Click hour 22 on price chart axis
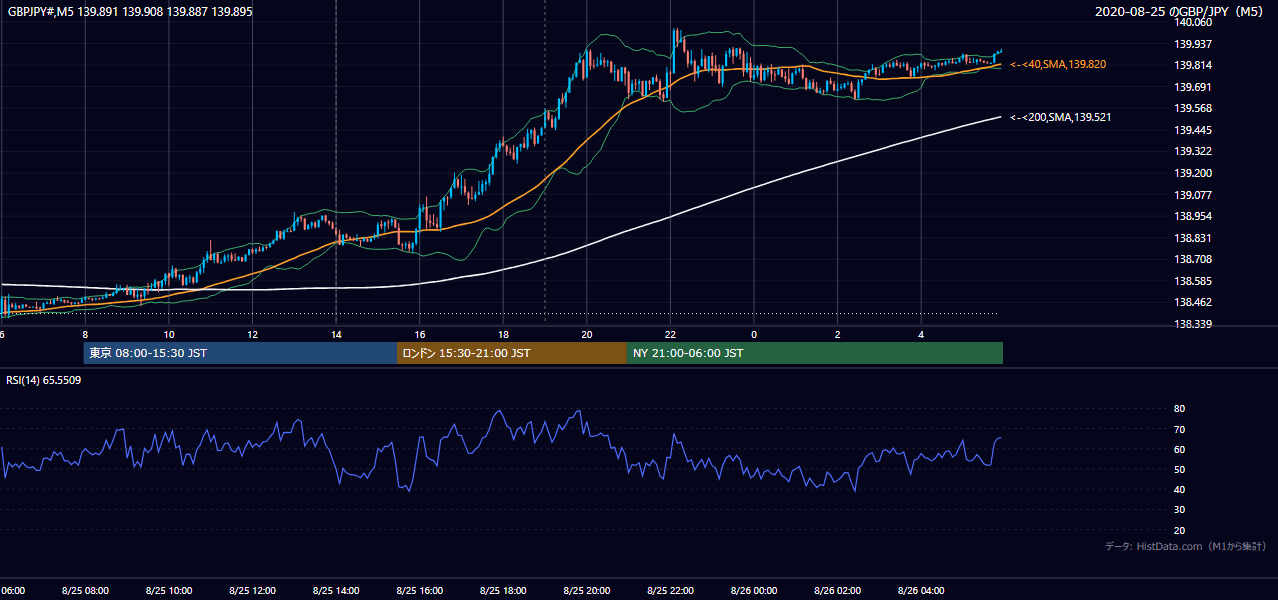 click(x=670, y=334)
